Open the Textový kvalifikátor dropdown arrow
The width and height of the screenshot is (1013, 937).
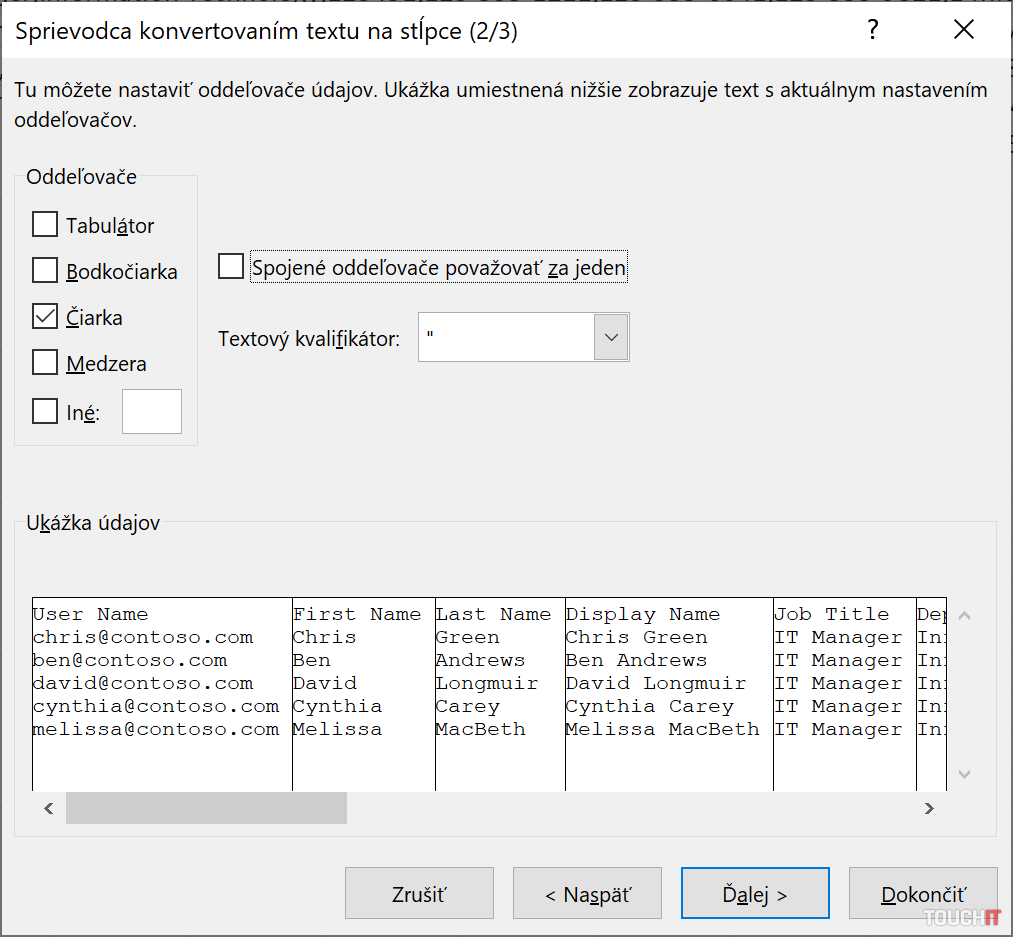(x=611, y=337)
